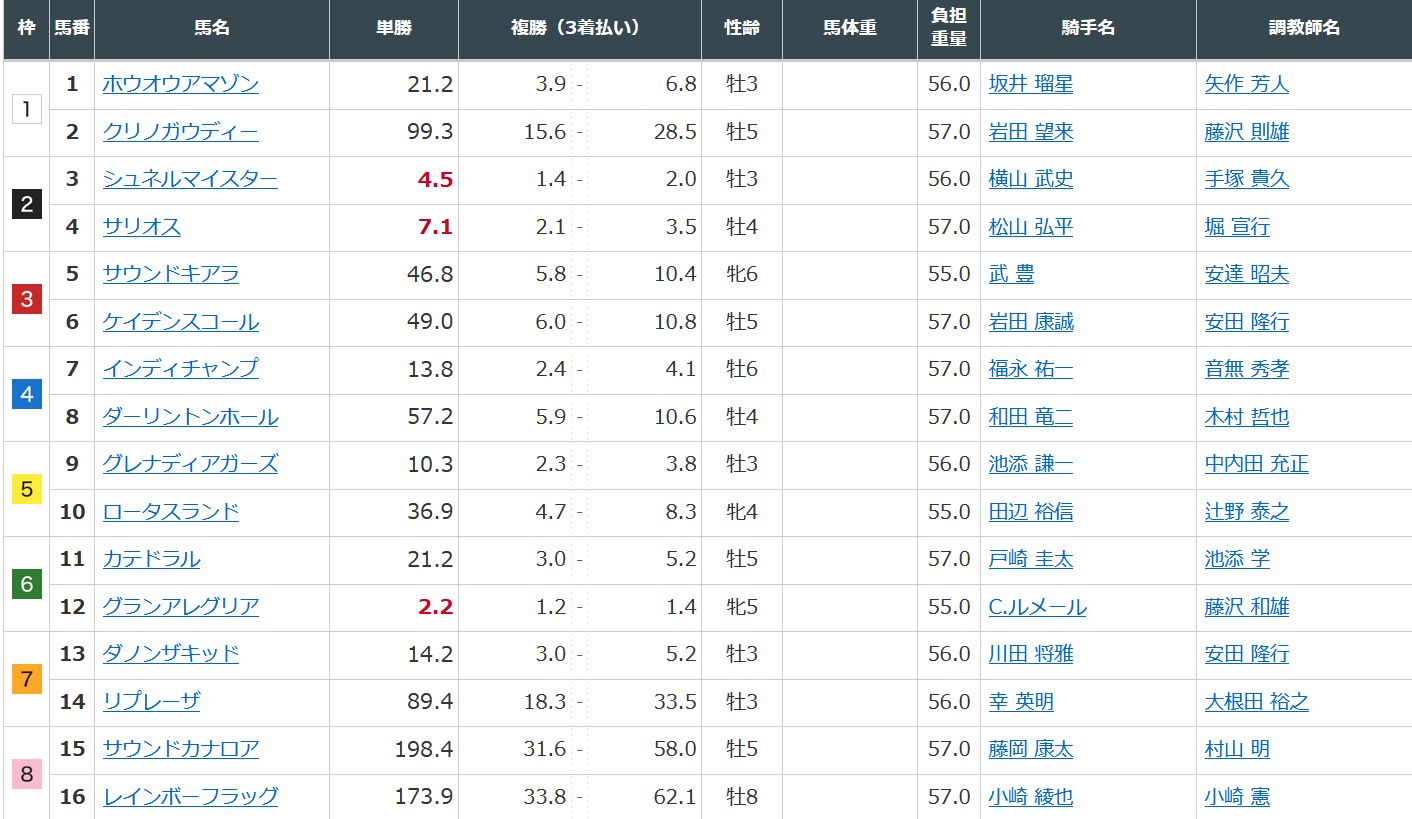
Task: Click the グランアレグリア horse name
Action: (180, 607)
